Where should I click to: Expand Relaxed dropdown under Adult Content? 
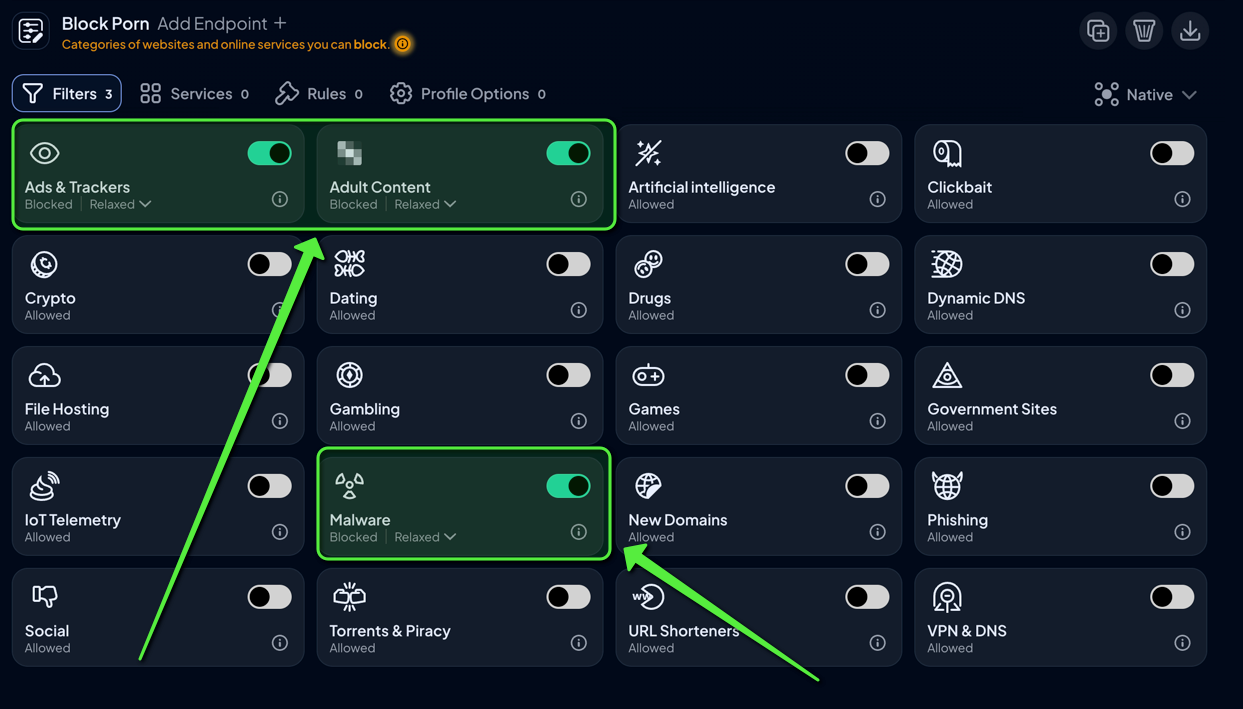pyautogui.click(x=425, y=204)
